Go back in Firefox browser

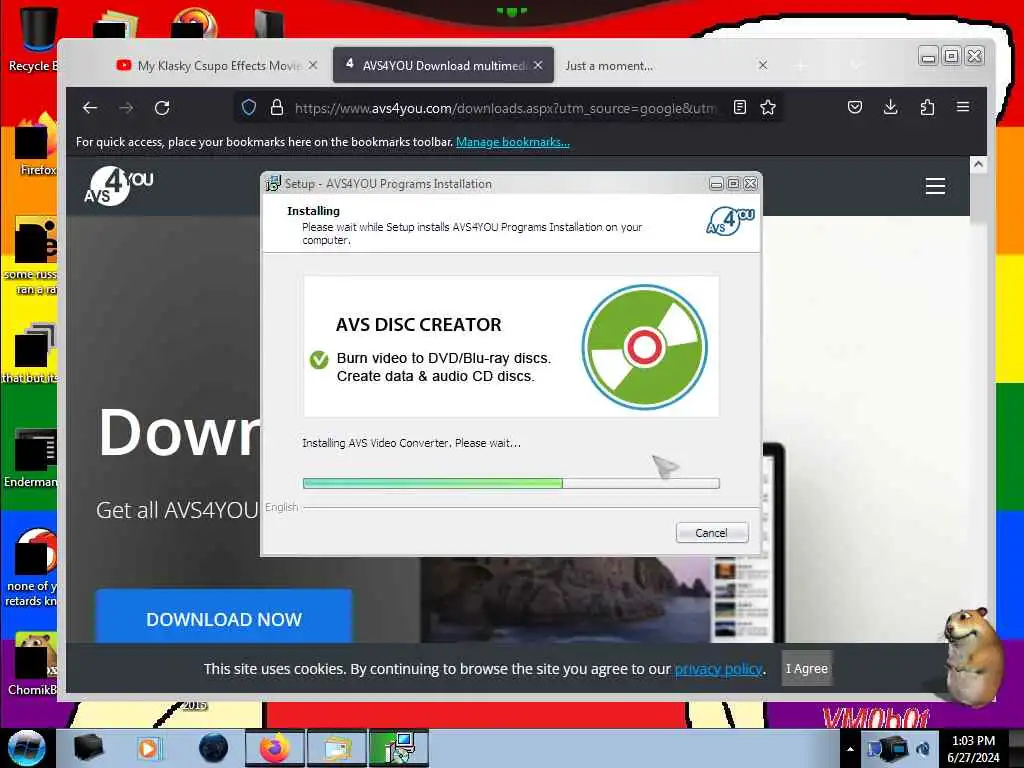[90, 108]
